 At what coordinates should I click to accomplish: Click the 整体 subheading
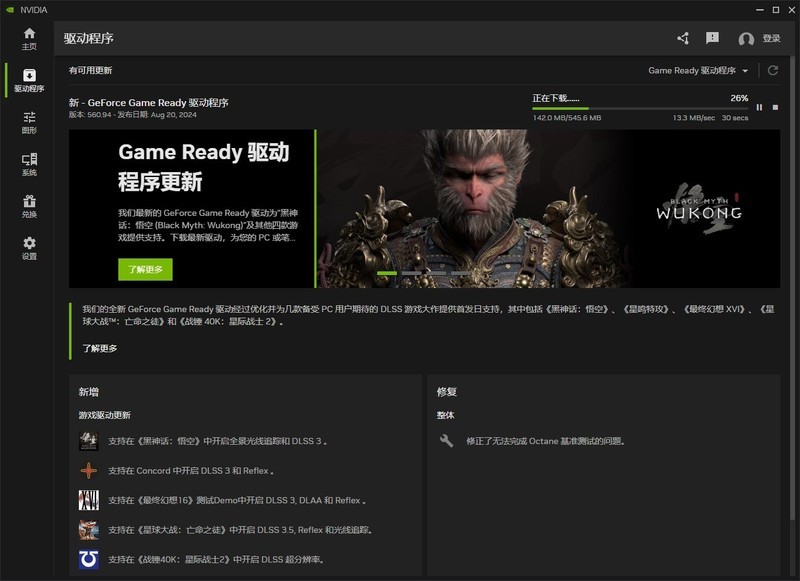coord(445,415)
